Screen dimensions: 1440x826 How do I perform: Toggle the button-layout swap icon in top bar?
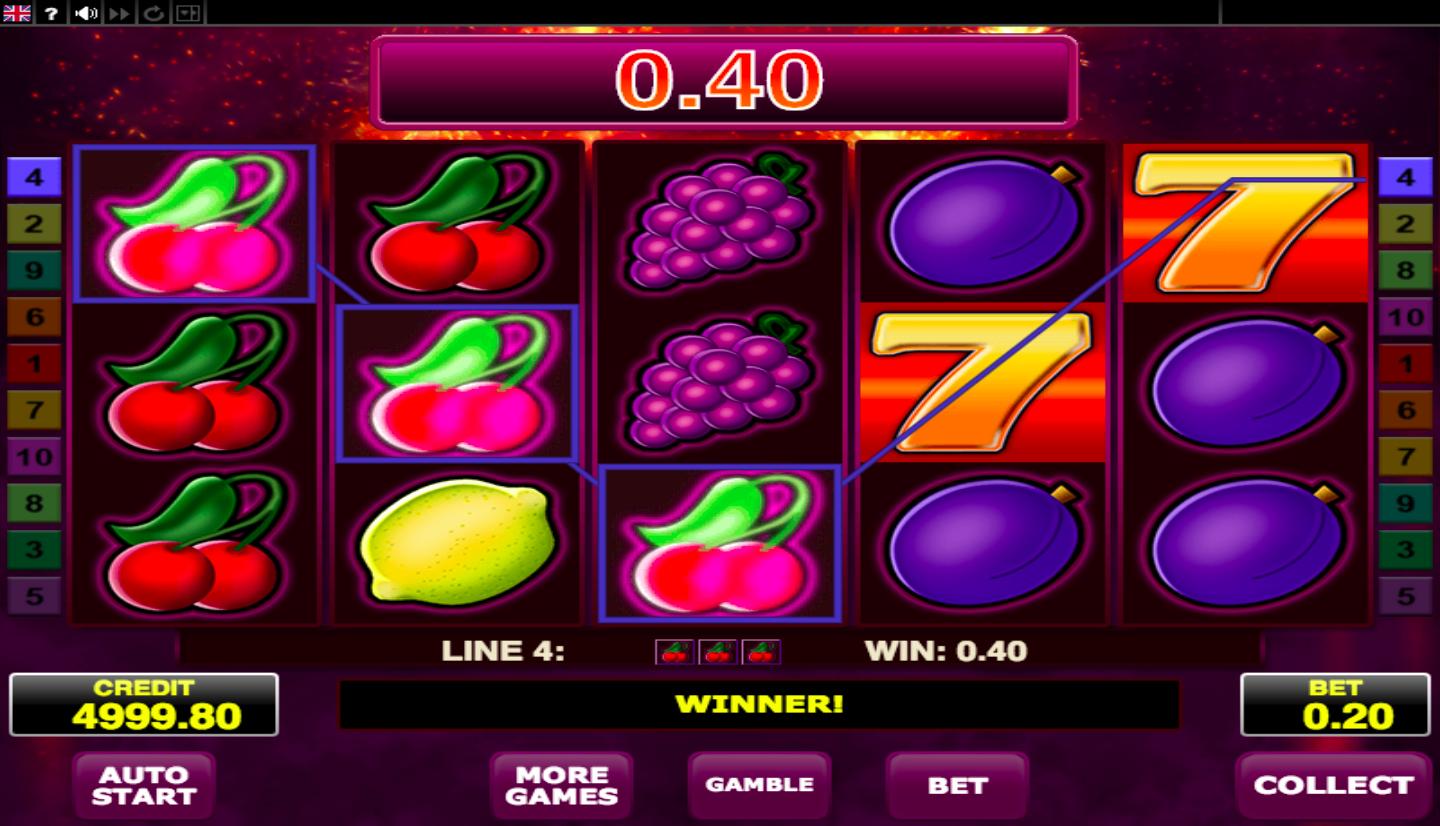click(x=187, y=13)
